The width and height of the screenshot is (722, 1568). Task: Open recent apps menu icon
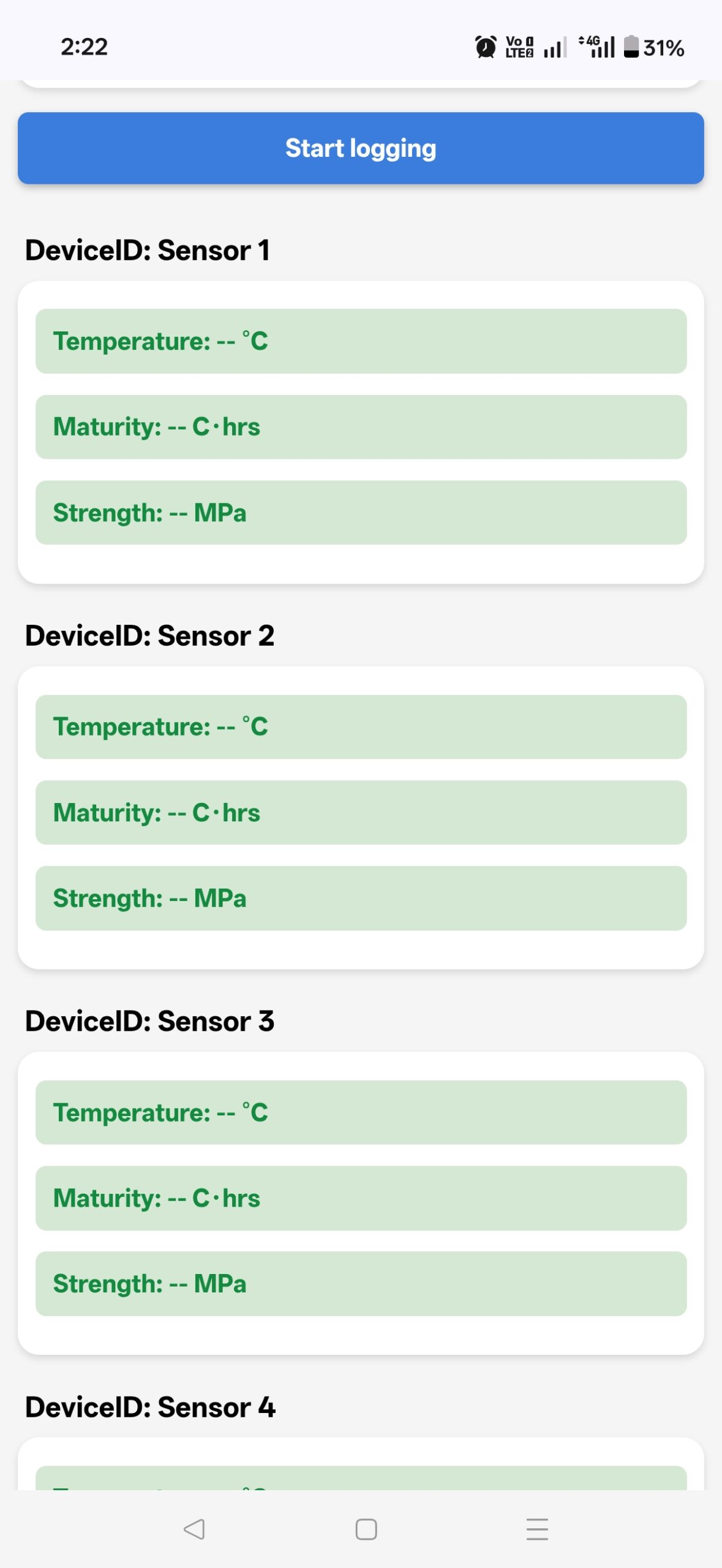pyautogui.click(x=537, y=1529)
